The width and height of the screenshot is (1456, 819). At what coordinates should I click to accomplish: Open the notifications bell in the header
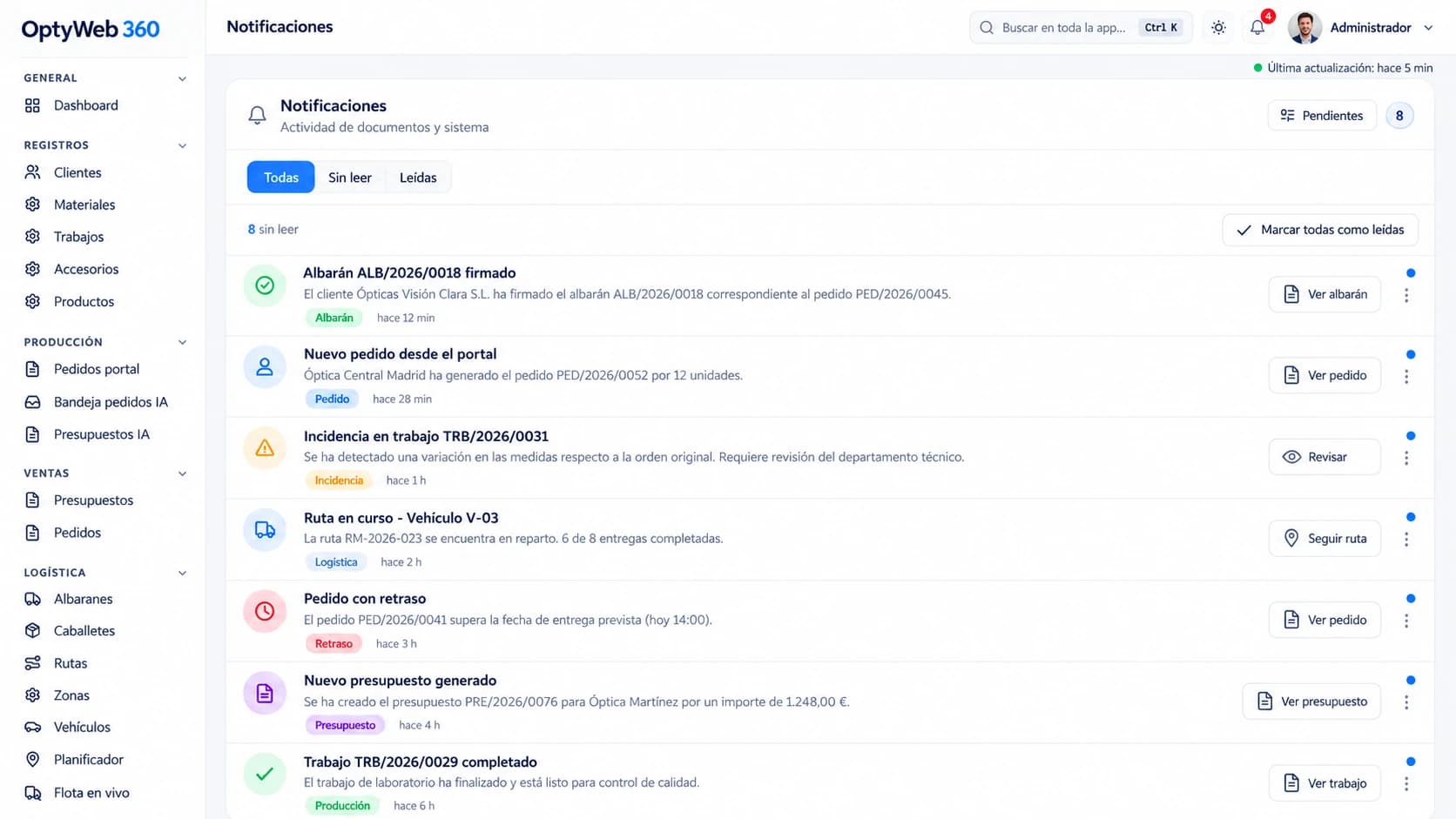pyautogui.click(x=1257, y=28)
